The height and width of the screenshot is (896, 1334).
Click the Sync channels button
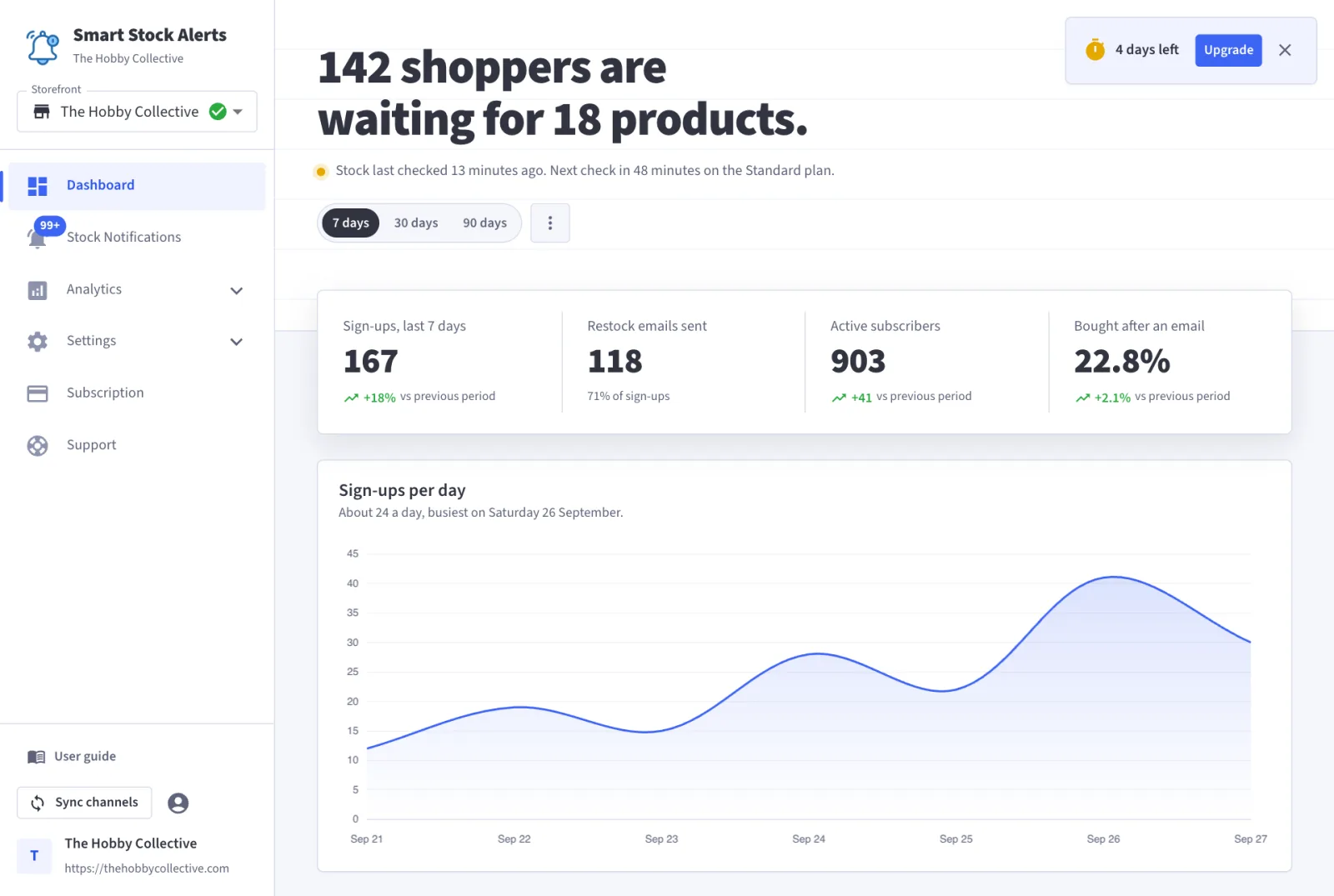pos(85,803)
